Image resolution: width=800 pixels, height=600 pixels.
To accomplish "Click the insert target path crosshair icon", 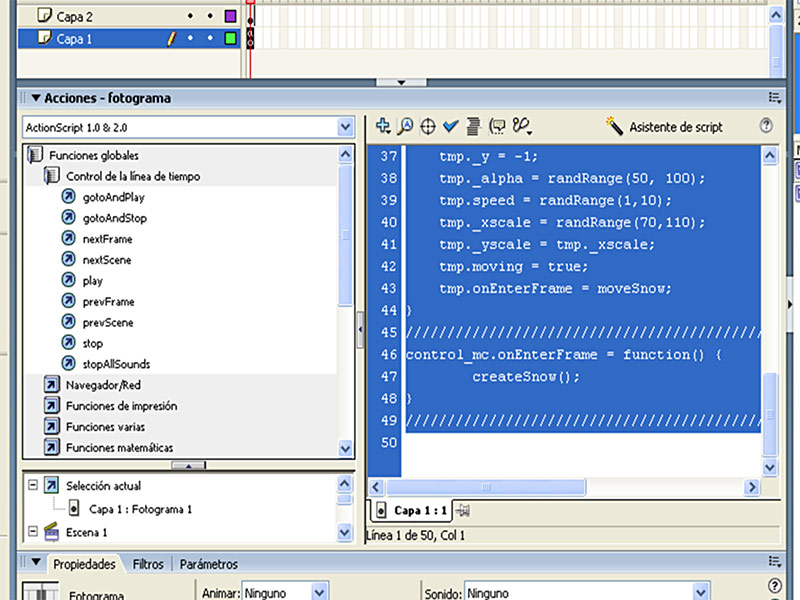I will pyautogui.click(x=427, y=126).
